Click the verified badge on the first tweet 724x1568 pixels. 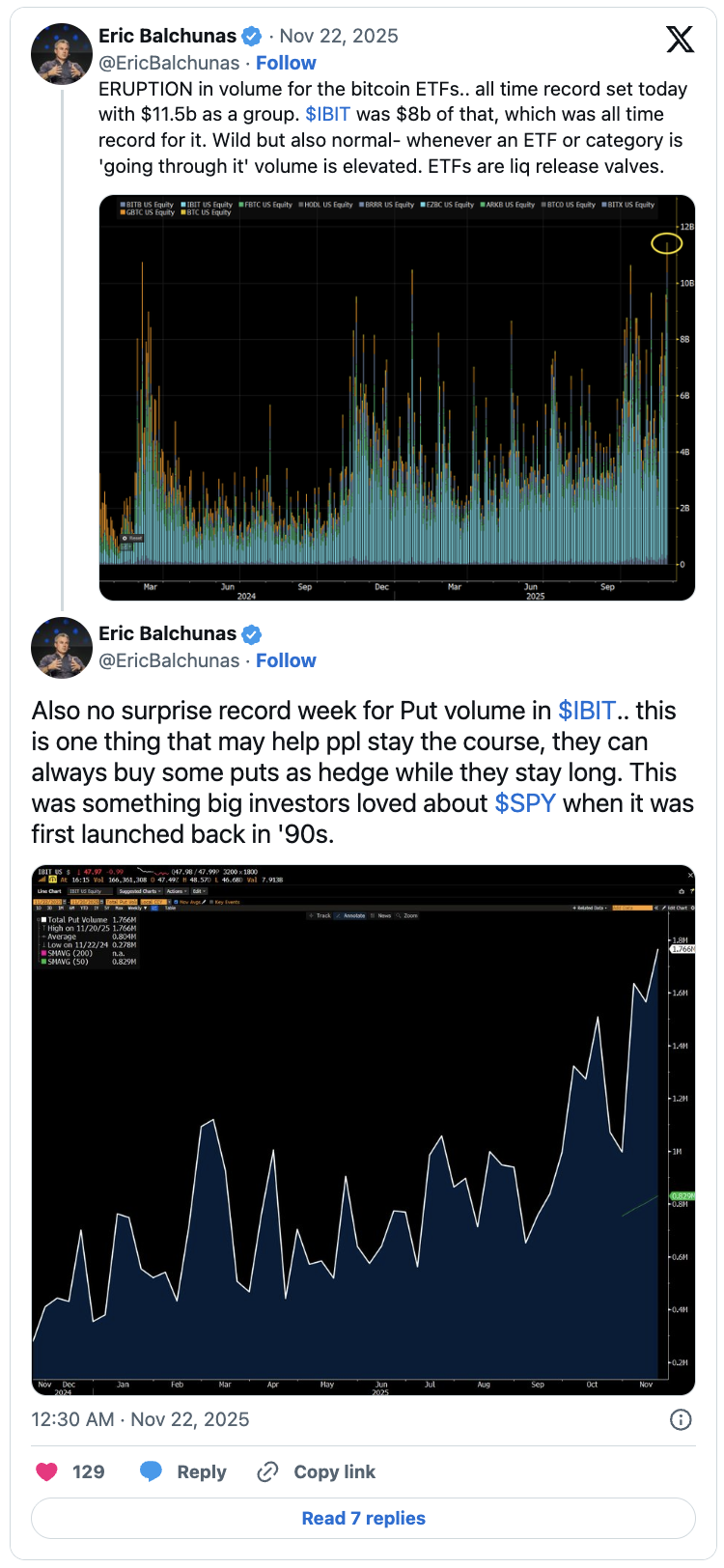tap(251, 37)
